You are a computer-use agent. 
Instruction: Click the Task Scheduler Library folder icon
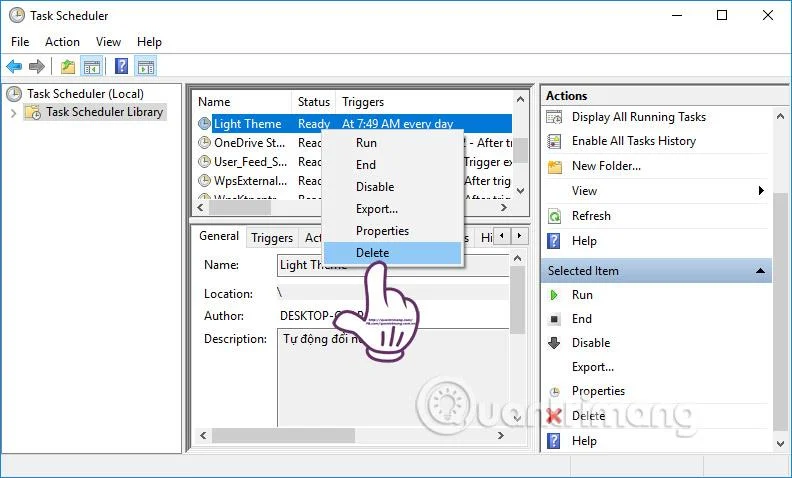33,112
